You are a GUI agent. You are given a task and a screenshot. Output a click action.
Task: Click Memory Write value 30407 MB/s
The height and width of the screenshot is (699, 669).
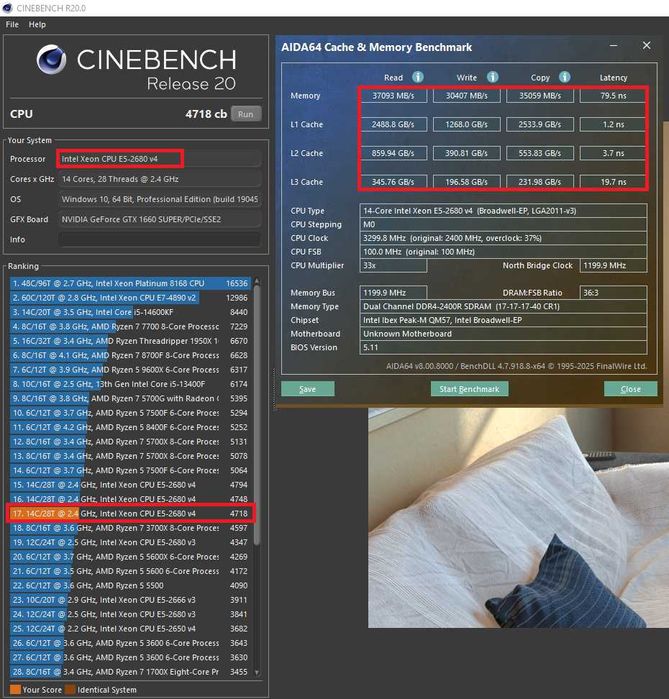pos(467,95)
